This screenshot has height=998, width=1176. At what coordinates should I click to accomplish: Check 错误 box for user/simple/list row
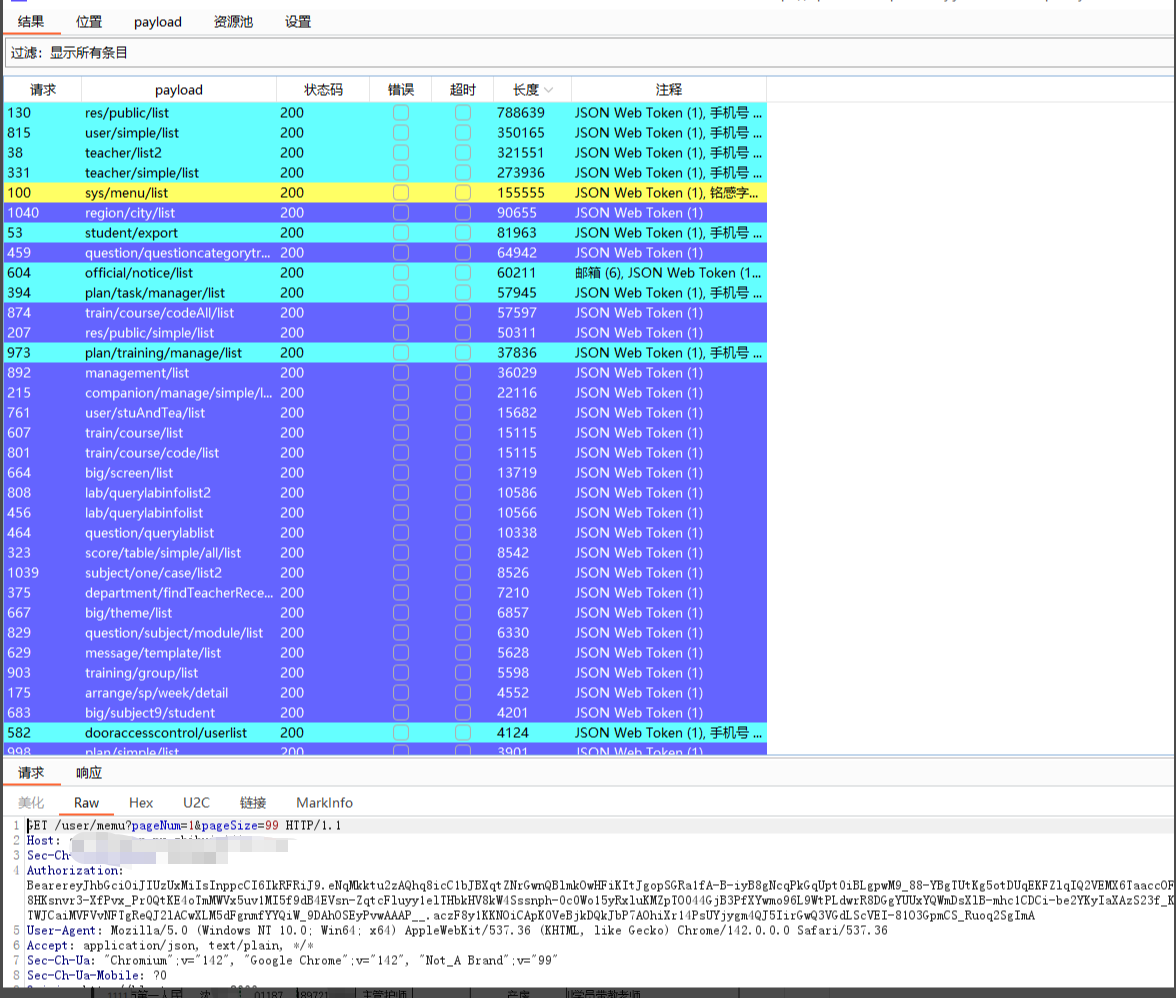(400, 133)
